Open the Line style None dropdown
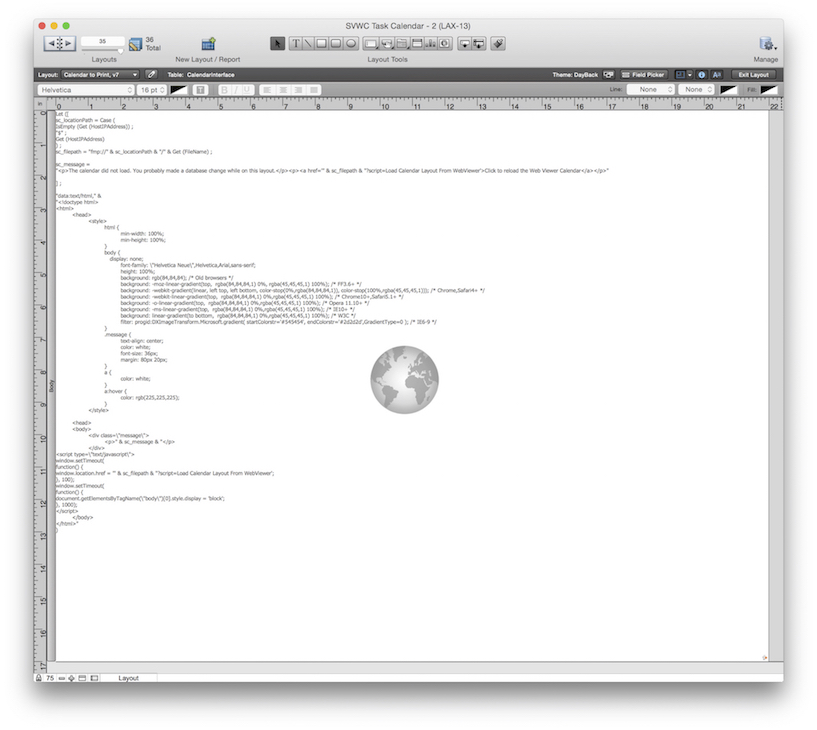 (651, 90)
